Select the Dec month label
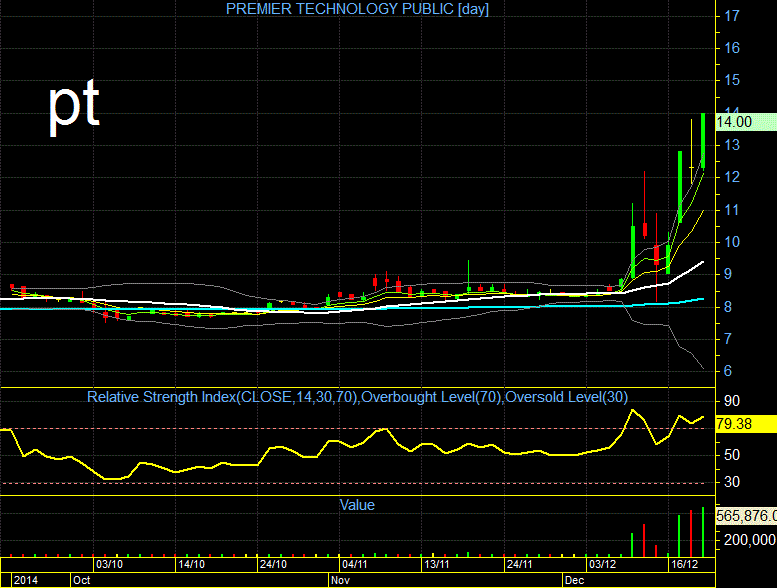 (x=575, y=580)
